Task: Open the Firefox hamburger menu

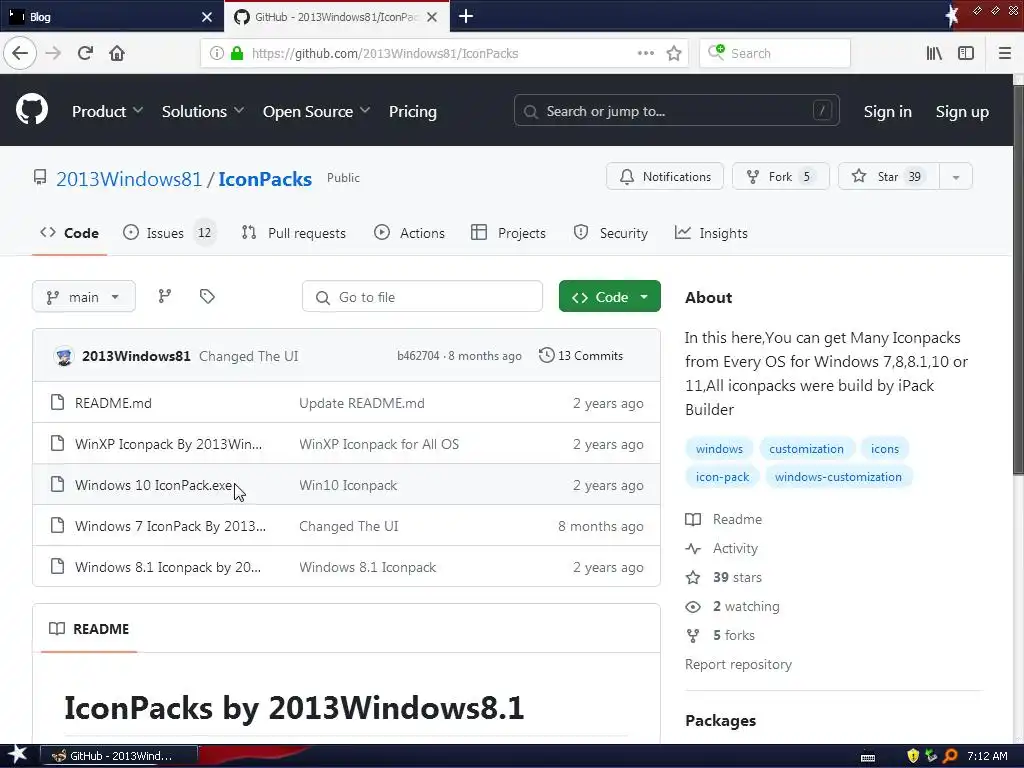Action: tap(1005, 53)
